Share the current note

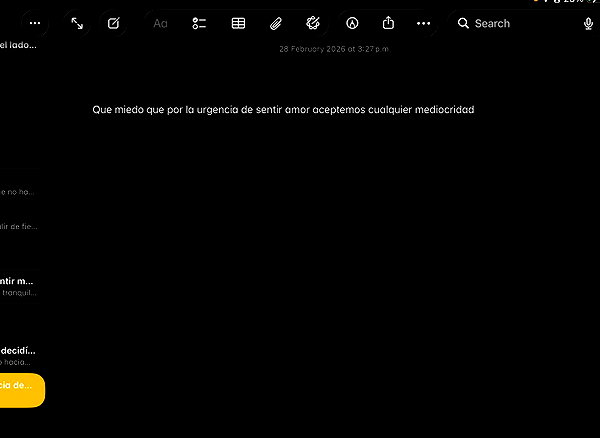click(388, 23)
